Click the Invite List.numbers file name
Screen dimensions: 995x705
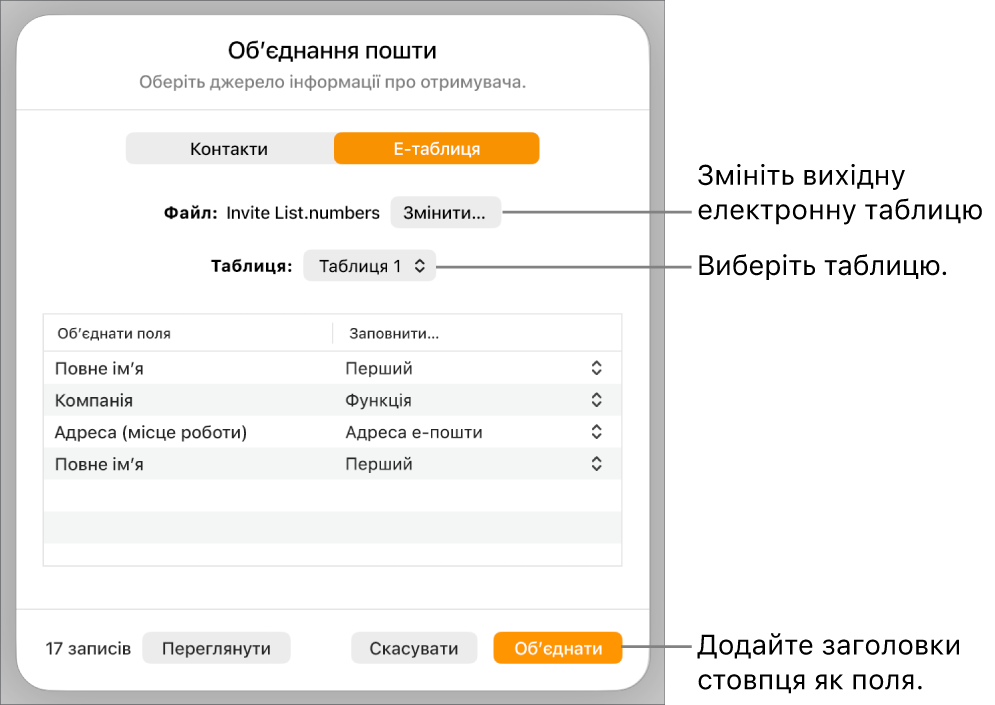tap(303, 213)
